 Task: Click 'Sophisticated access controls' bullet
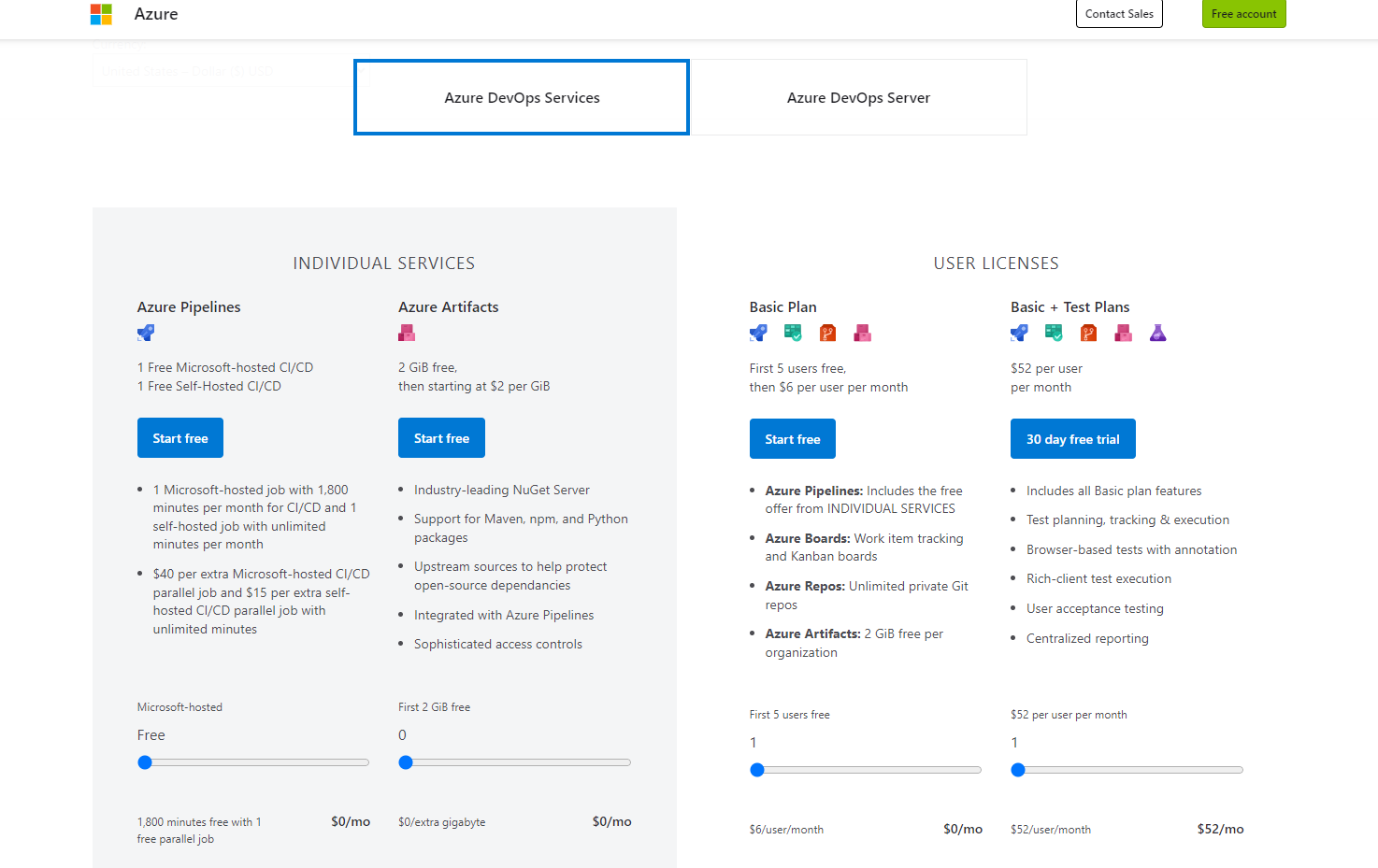tap(498, 644)
